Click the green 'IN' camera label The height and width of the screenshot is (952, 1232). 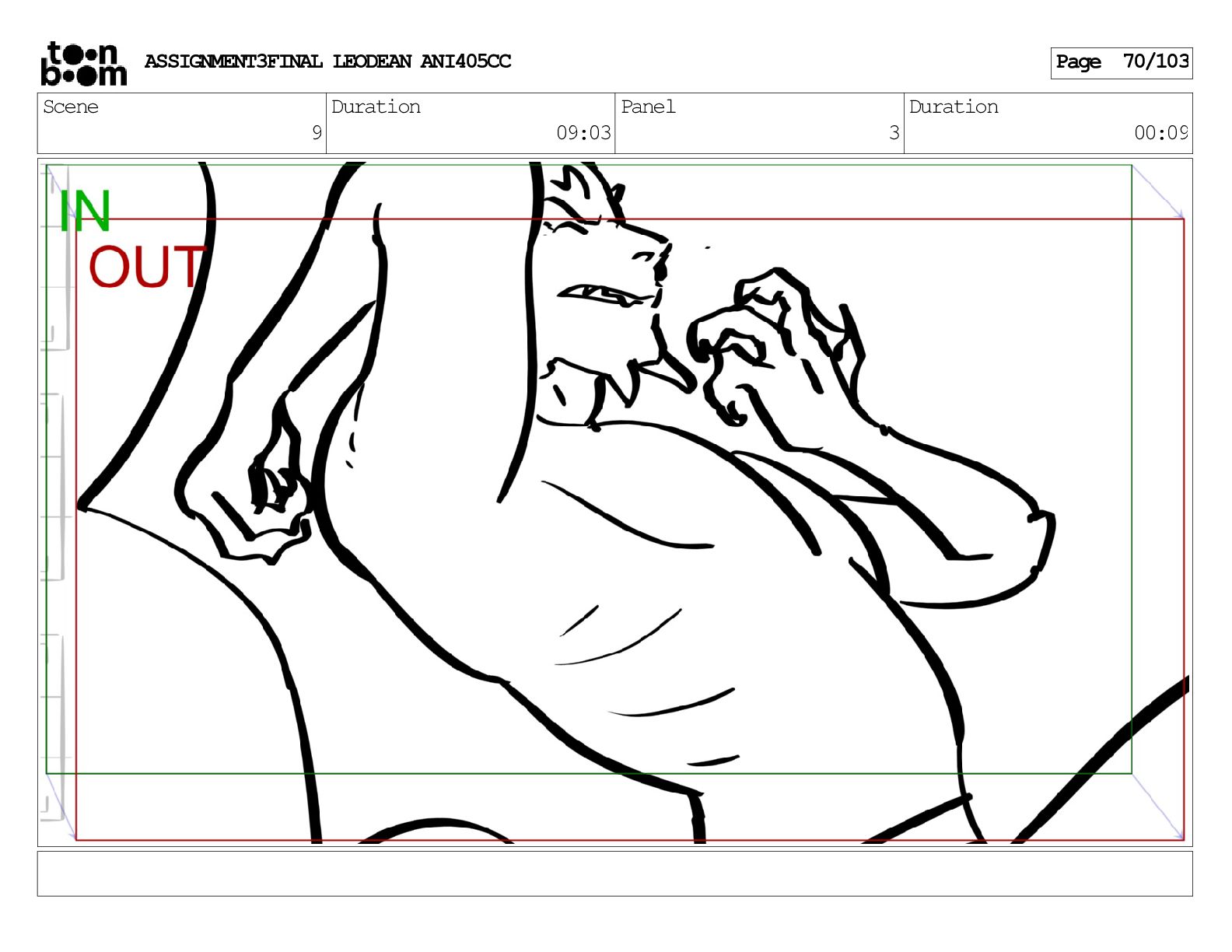click(85, 211)
